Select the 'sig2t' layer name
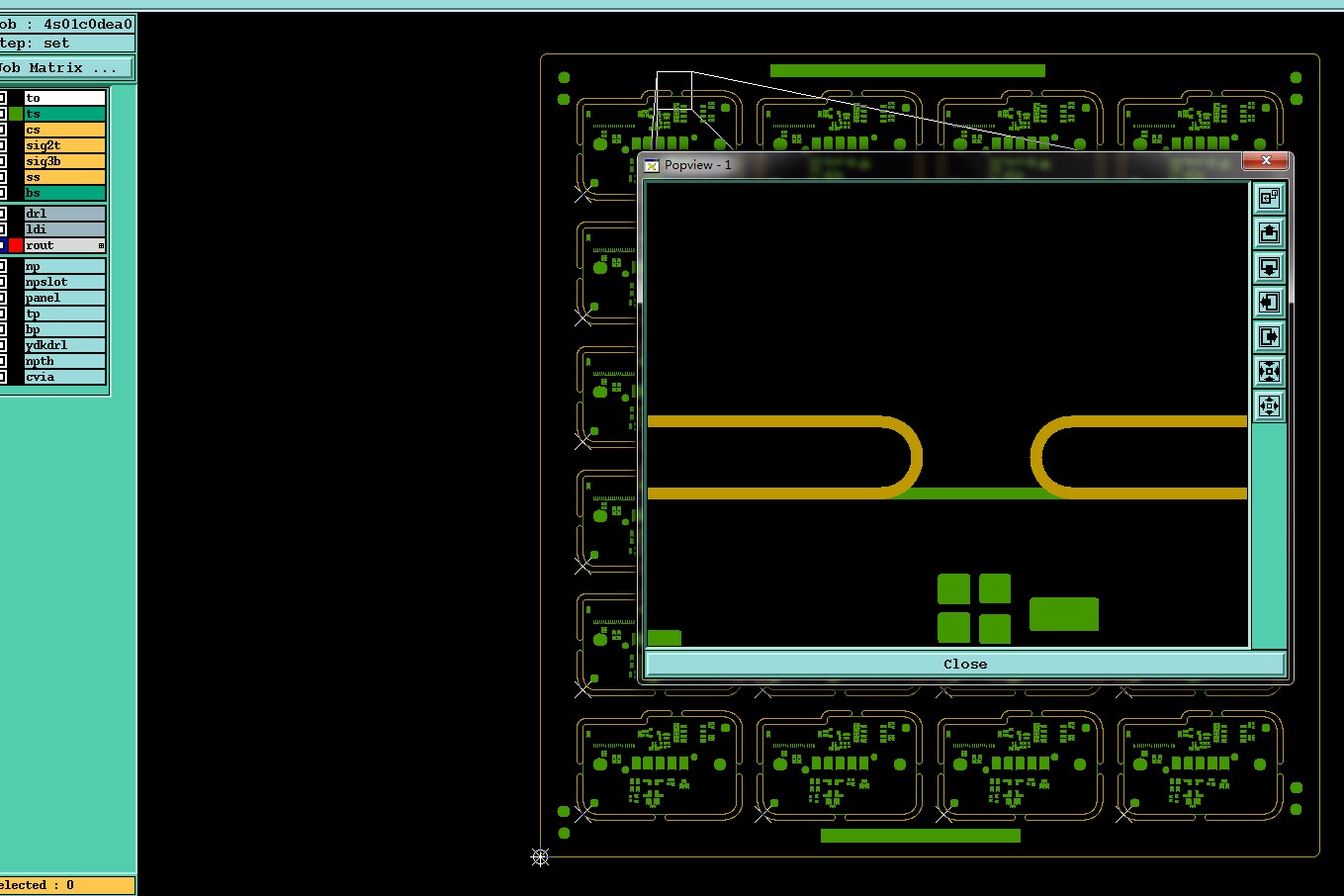Viewport: 1344px width, 896px height. click(65, 145)
